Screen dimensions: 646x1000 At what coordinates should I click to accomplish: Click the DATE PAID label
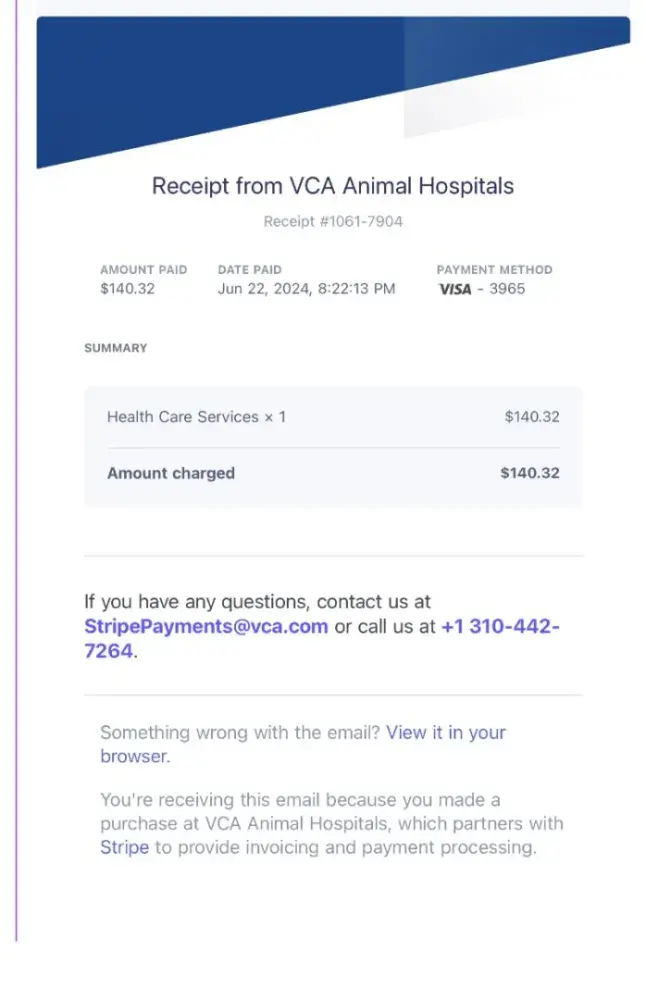point(250,270)
